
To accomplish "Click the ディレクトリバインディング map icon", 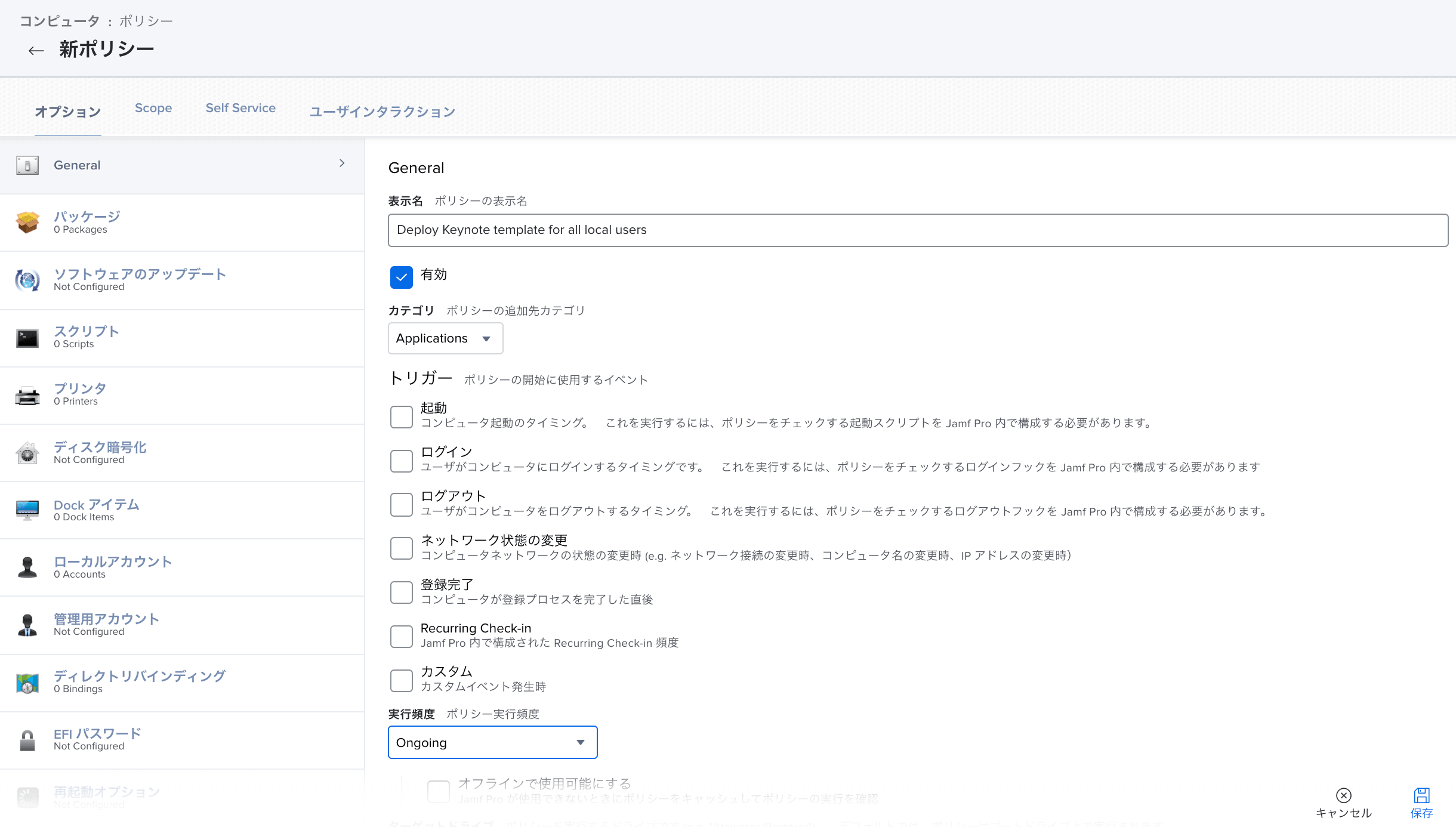I will pos(27,683).
